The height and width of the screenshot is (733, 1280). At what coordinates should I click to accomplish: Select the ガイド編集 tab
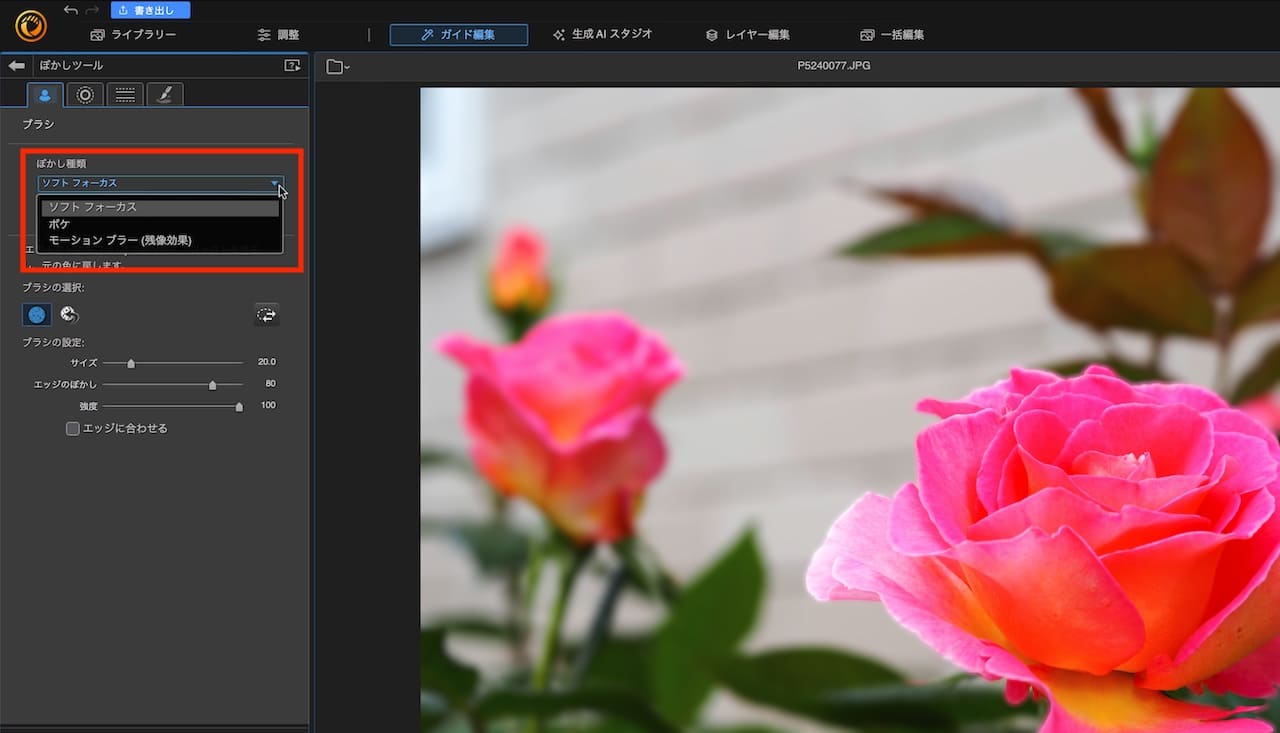pos(459,35)
